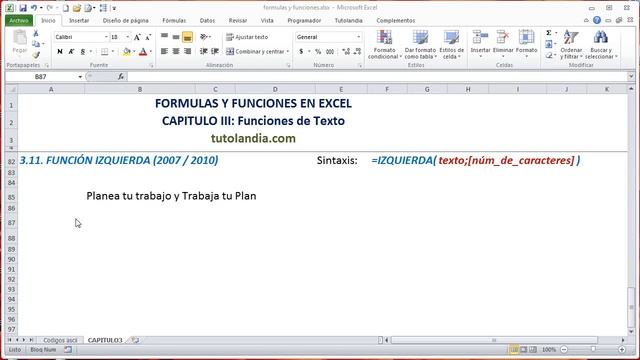Click the Cut scissors icon
640x360 pixels.
tap(36, 33)
